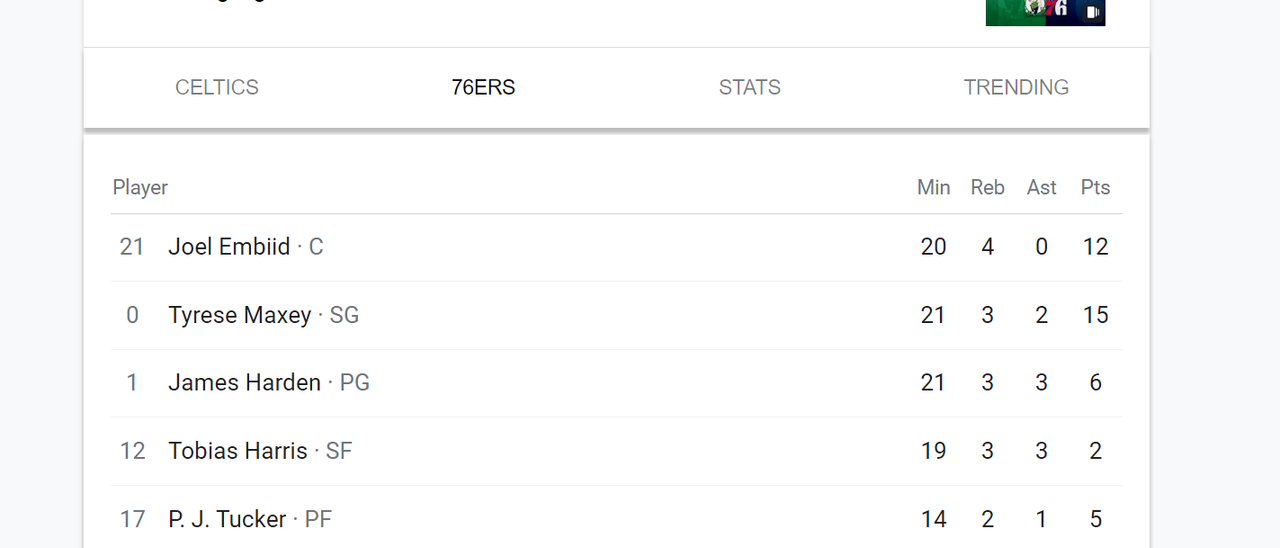The height and width of the screenshot is (548, 1280).
Task: Select the 76ERS tab
Action: (x=483, y=88)
